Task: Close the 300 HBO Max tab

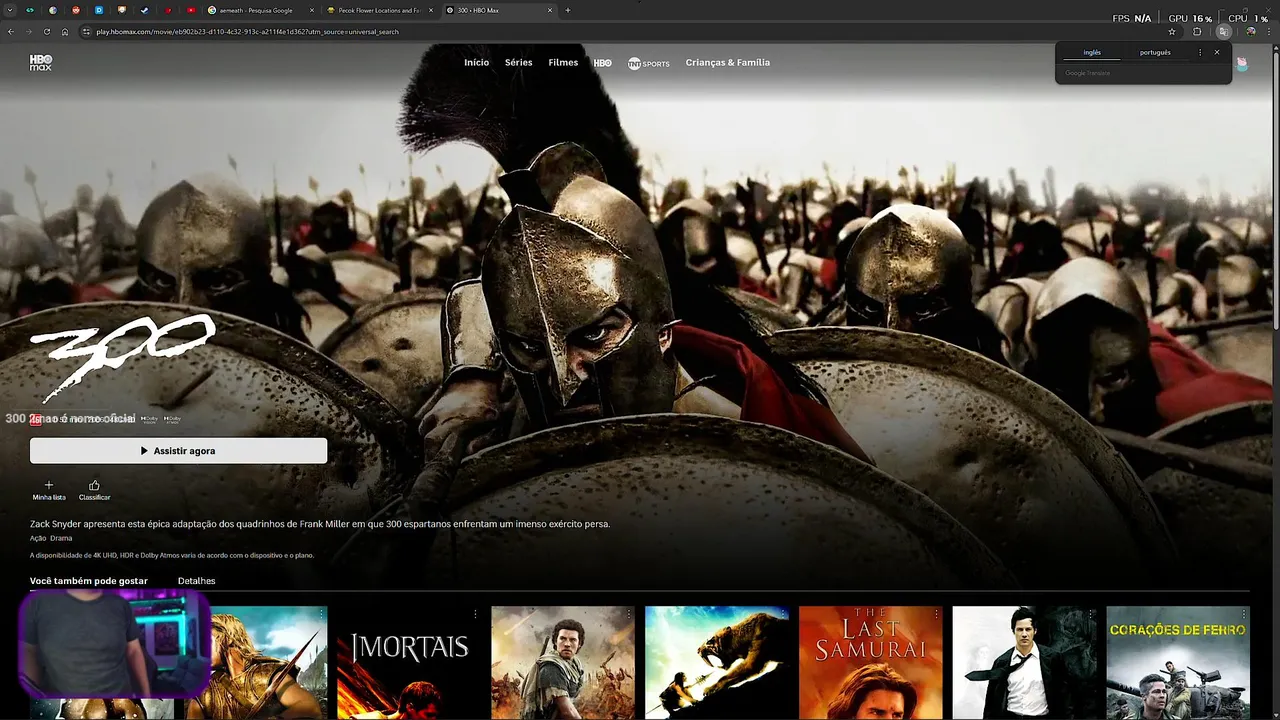Action: point(550,10)
